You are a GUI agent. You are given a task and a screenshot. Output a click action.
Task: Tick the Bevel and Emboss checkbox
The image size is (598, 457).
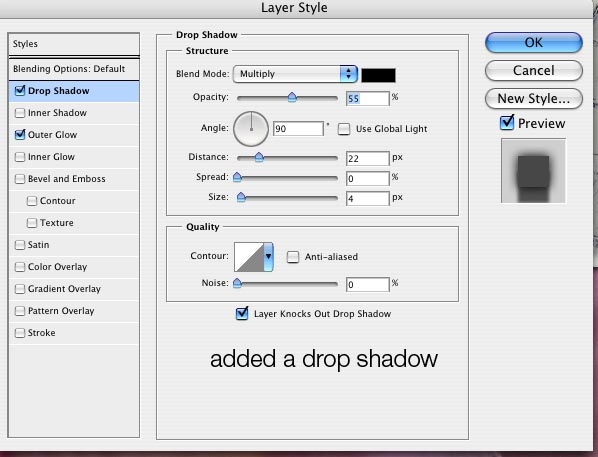pyautogui.click(x=20, y=179)
